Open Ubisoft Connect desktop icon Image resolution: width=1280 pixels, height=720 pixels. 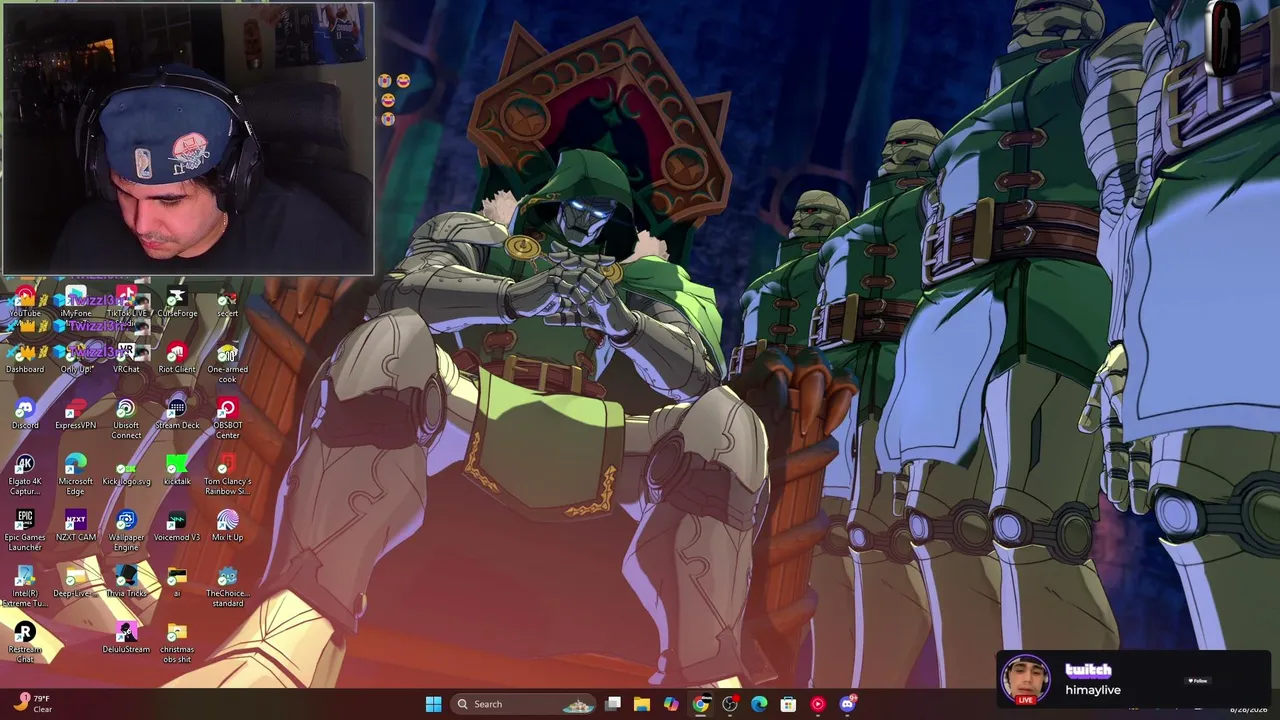126,418
